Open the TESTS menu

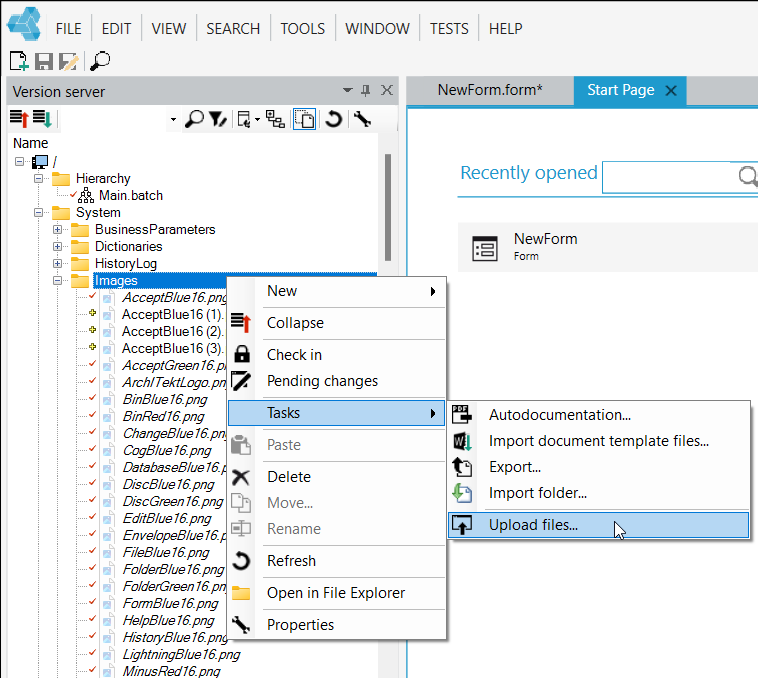pos(449,29)
